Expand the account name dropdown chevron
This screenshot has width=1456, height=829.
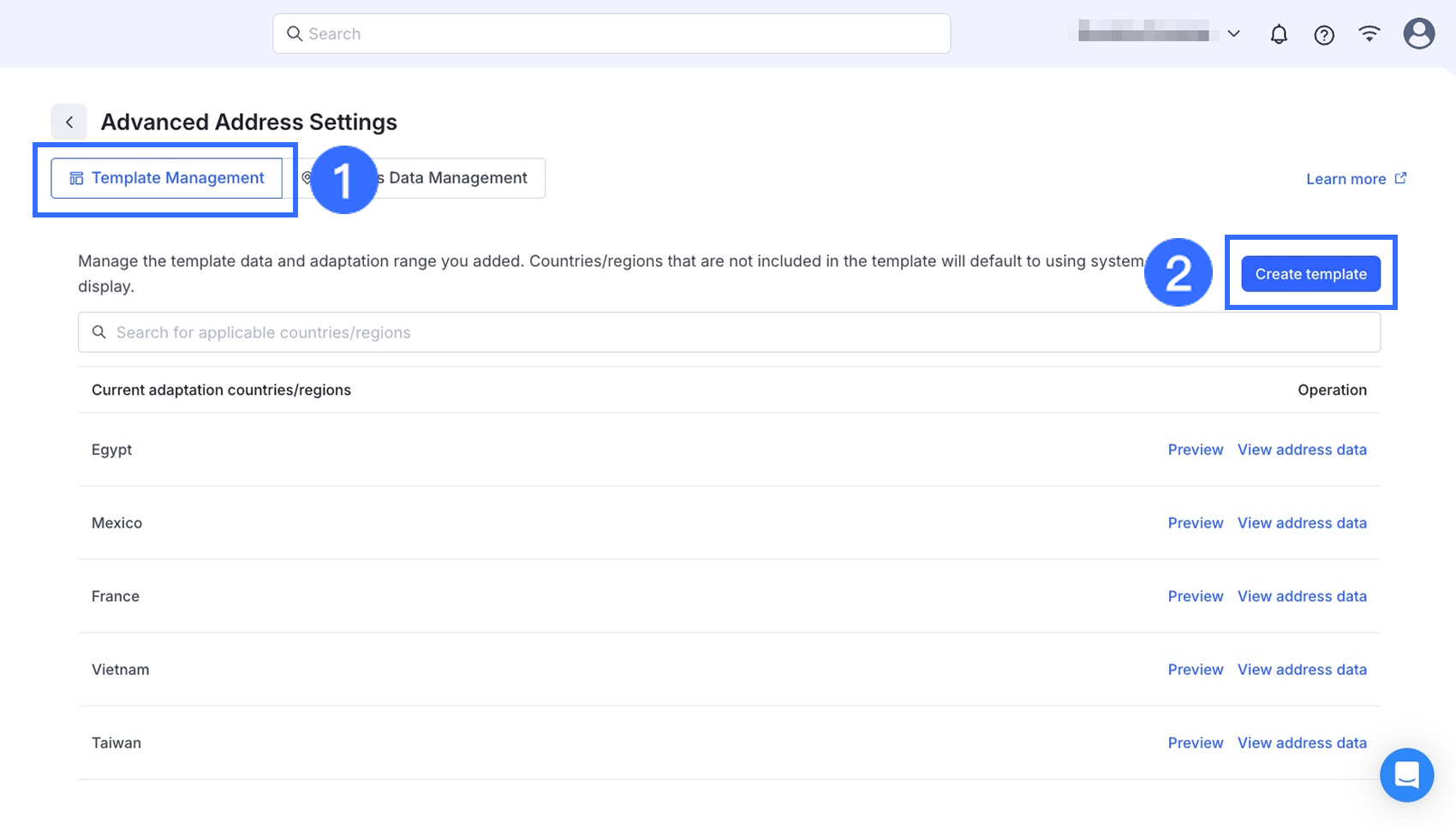[1233, 34]
